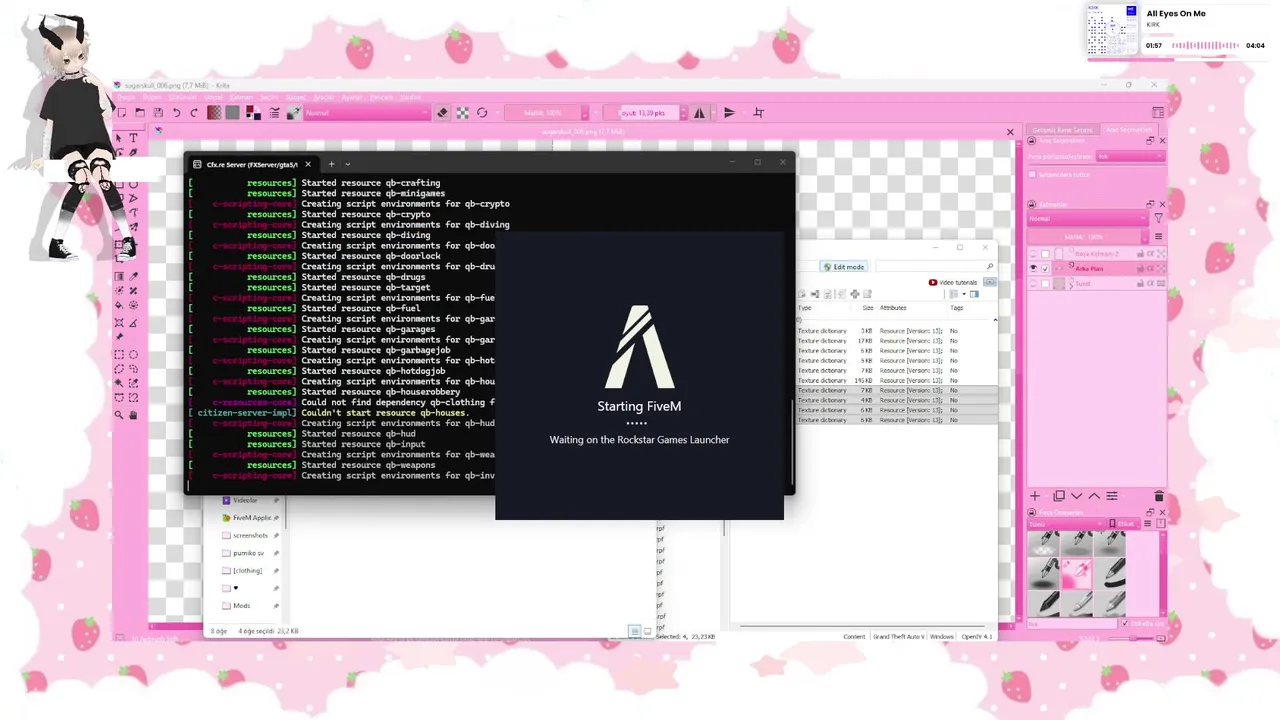1280x720 pixels.
Task: Open Seçim menu in Krita
Action: pyautogui.click(x=269, y=97)
